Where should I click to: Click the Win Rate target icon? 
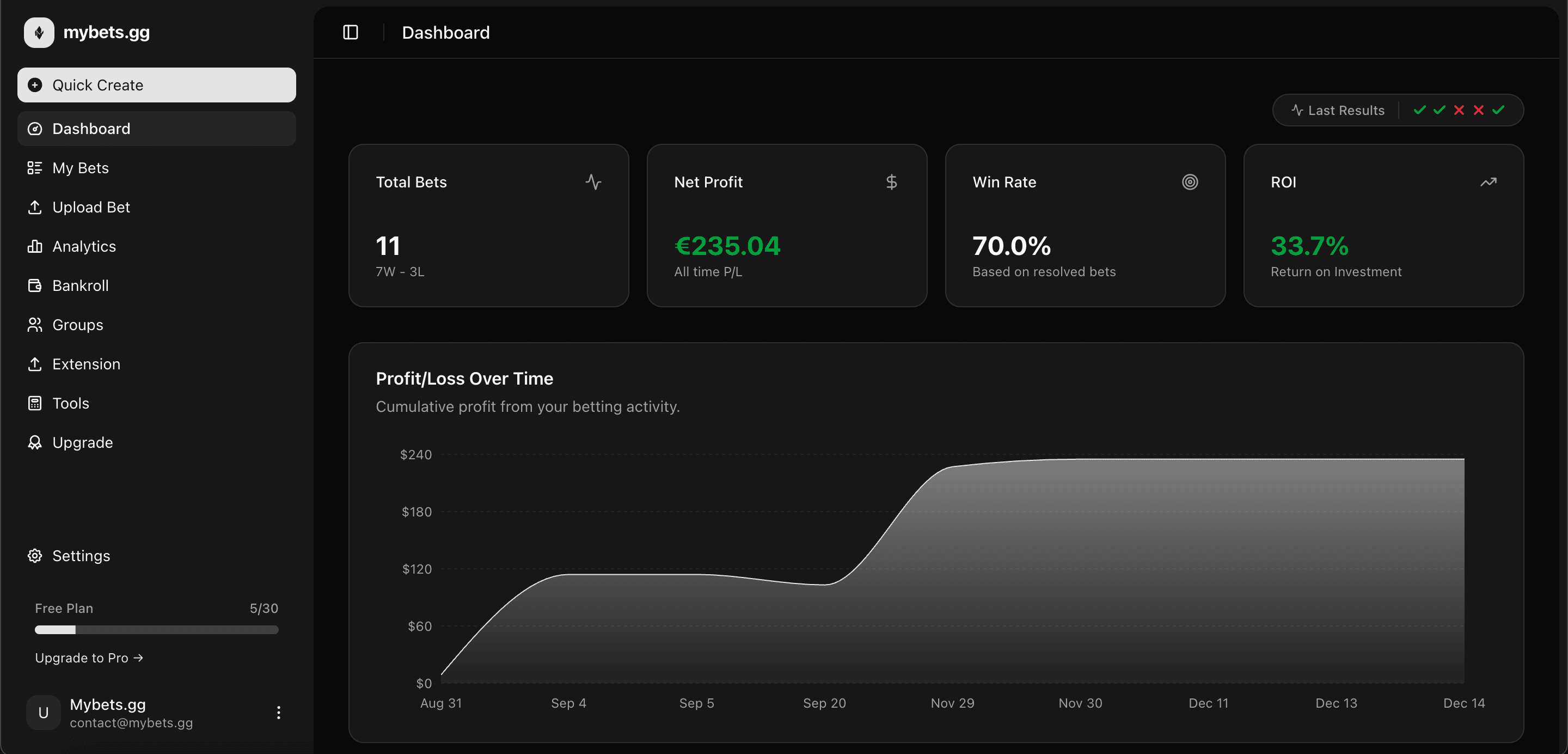coord(1190,182)
